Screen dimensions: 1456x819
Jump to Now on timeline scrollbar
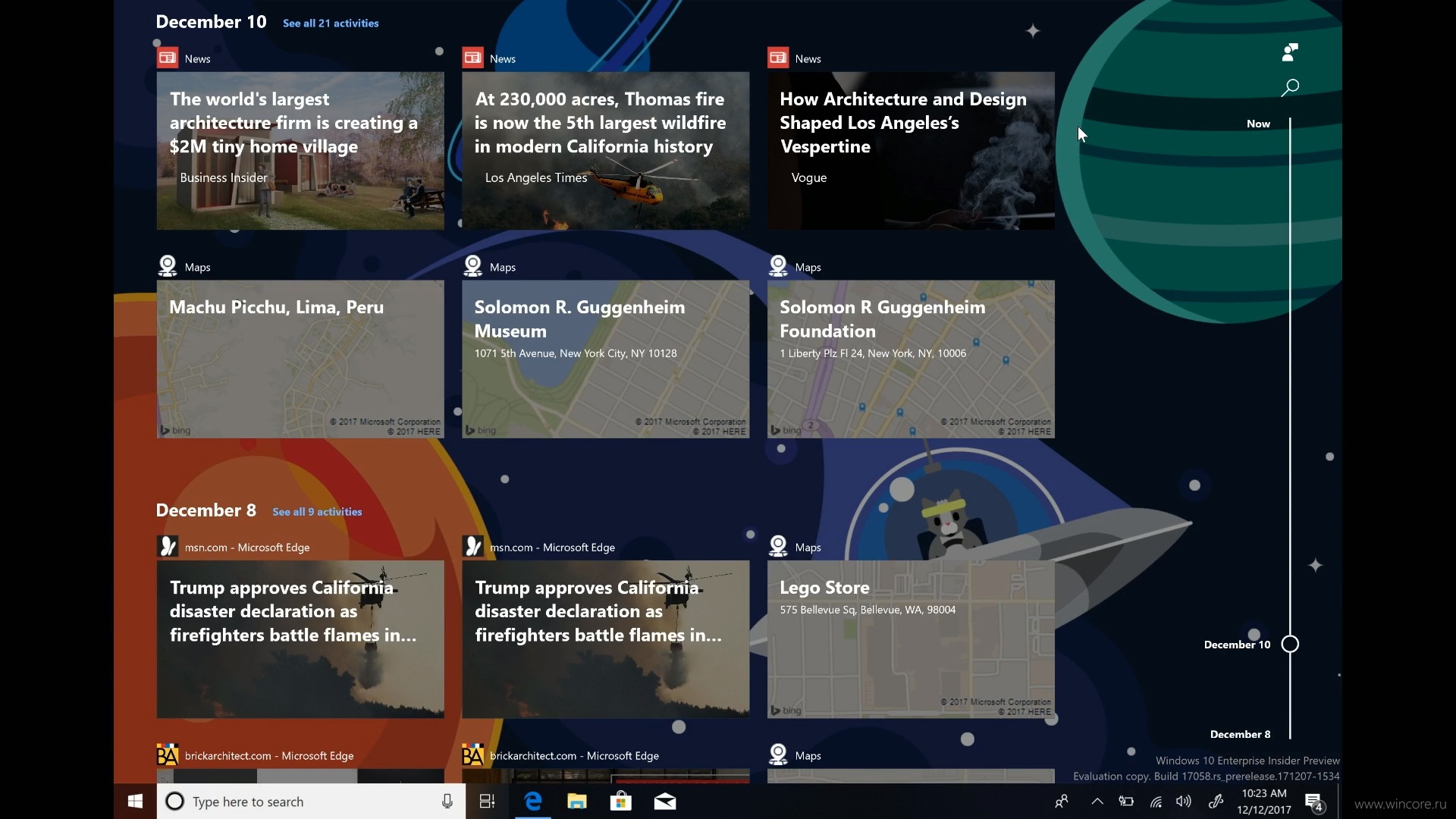(x=1258, y=124)
